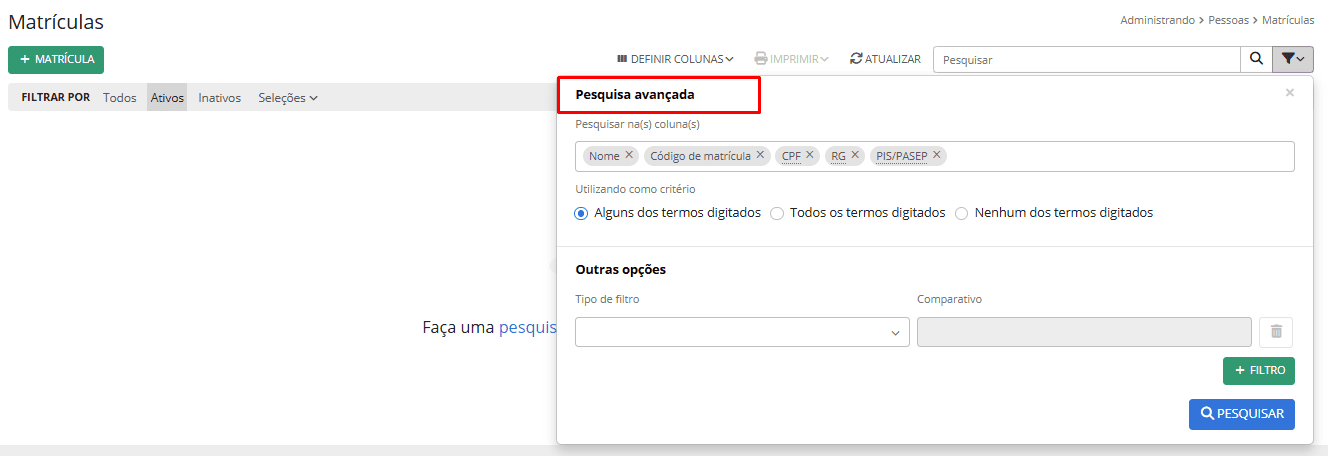Click the trash delete filter icon
The image size is (1328, 456).
coord(1276,332)
